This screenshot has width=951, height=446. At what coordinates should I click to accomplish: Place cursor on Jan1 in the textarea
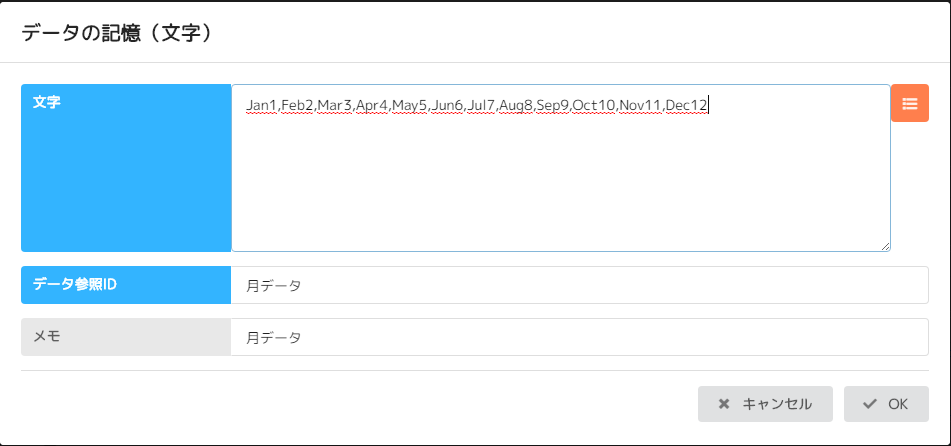point(261,106)
